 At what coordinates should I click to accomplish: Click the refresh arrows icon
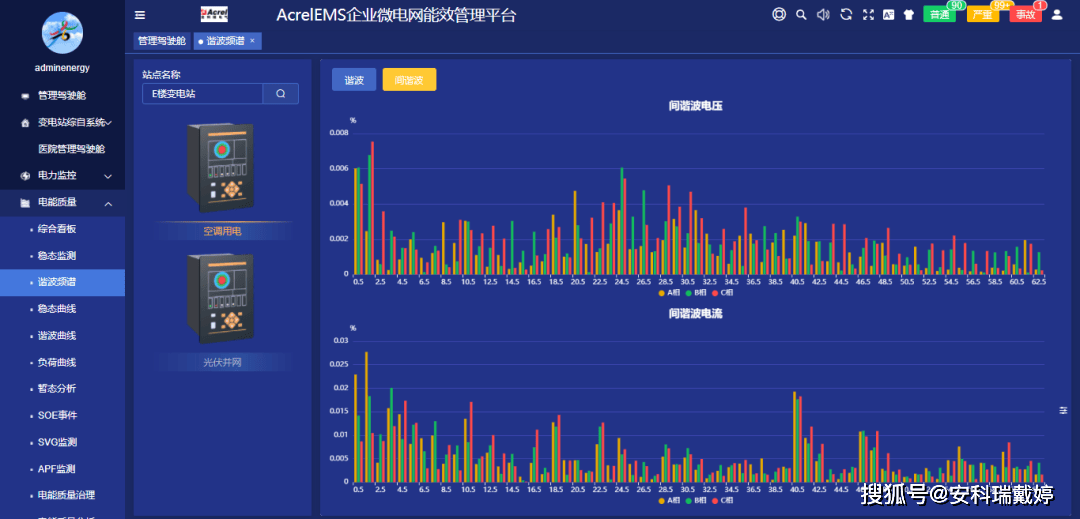tap(846, 14)
